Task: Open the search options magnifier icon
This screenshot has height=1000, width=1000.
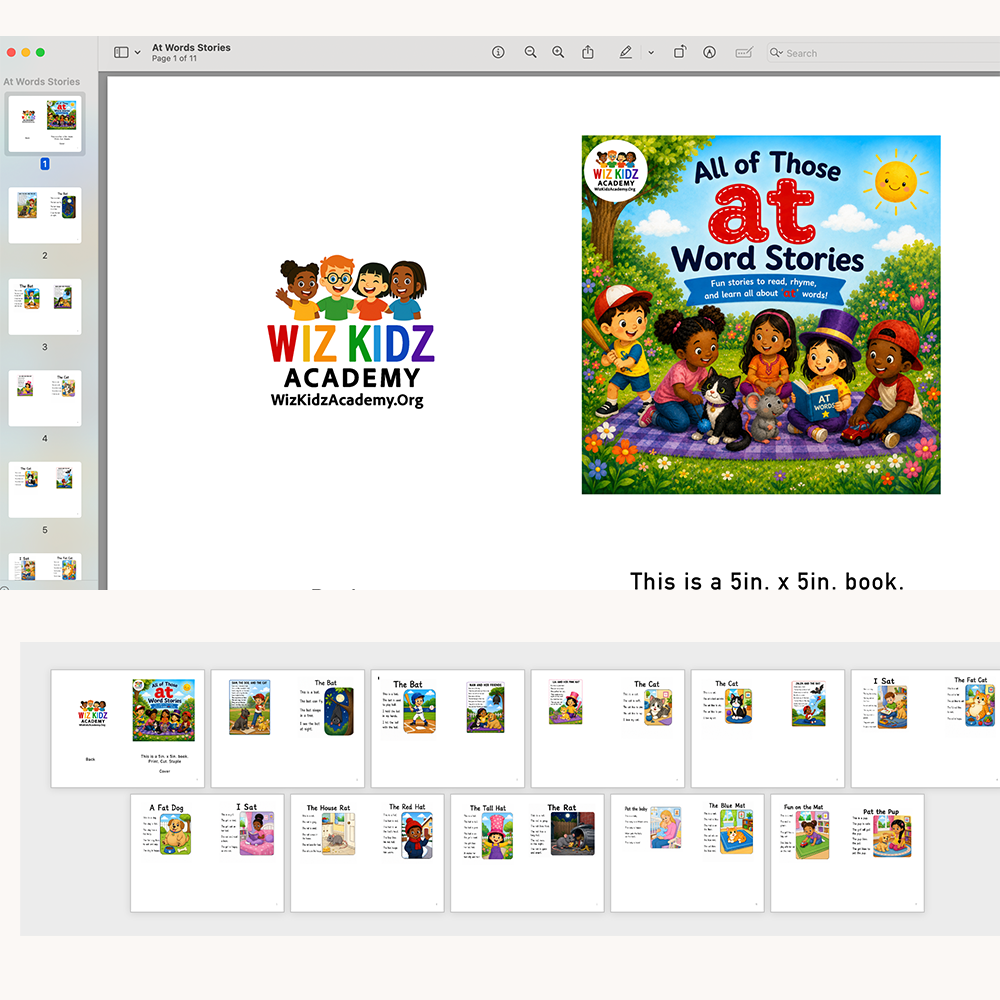Action: click(x=776, y=53)
